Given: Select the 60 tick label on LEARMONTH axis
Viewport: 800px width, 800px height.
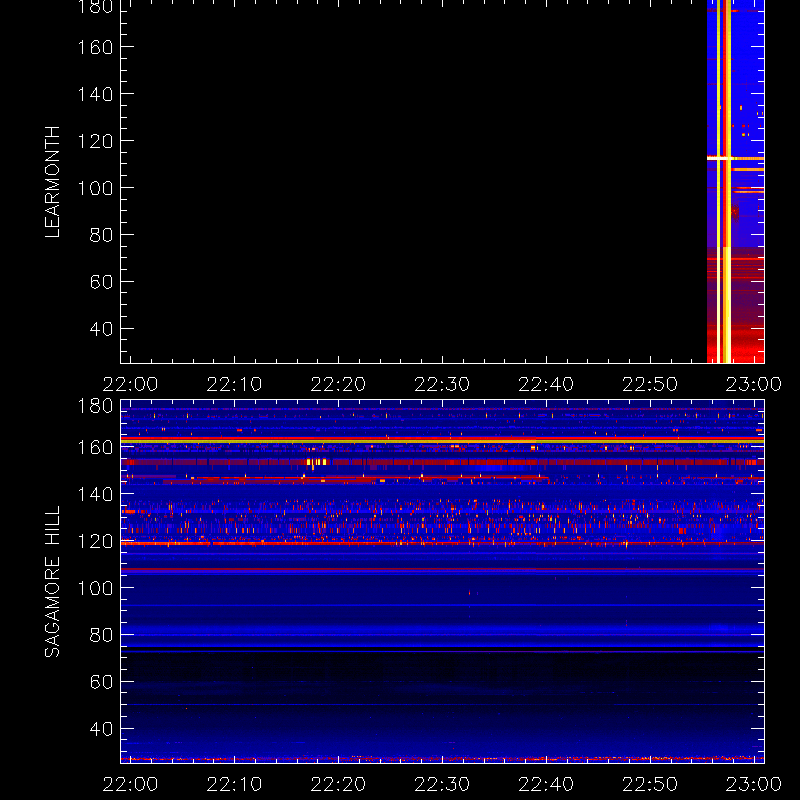Looking at the screenshot, I should click(101, 282).
